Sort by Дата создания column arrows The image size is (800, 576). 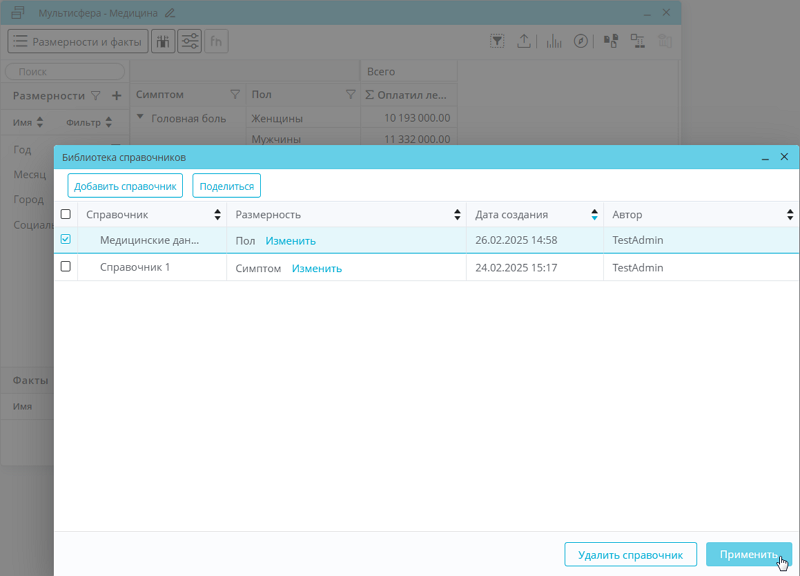tap(595, 215)
